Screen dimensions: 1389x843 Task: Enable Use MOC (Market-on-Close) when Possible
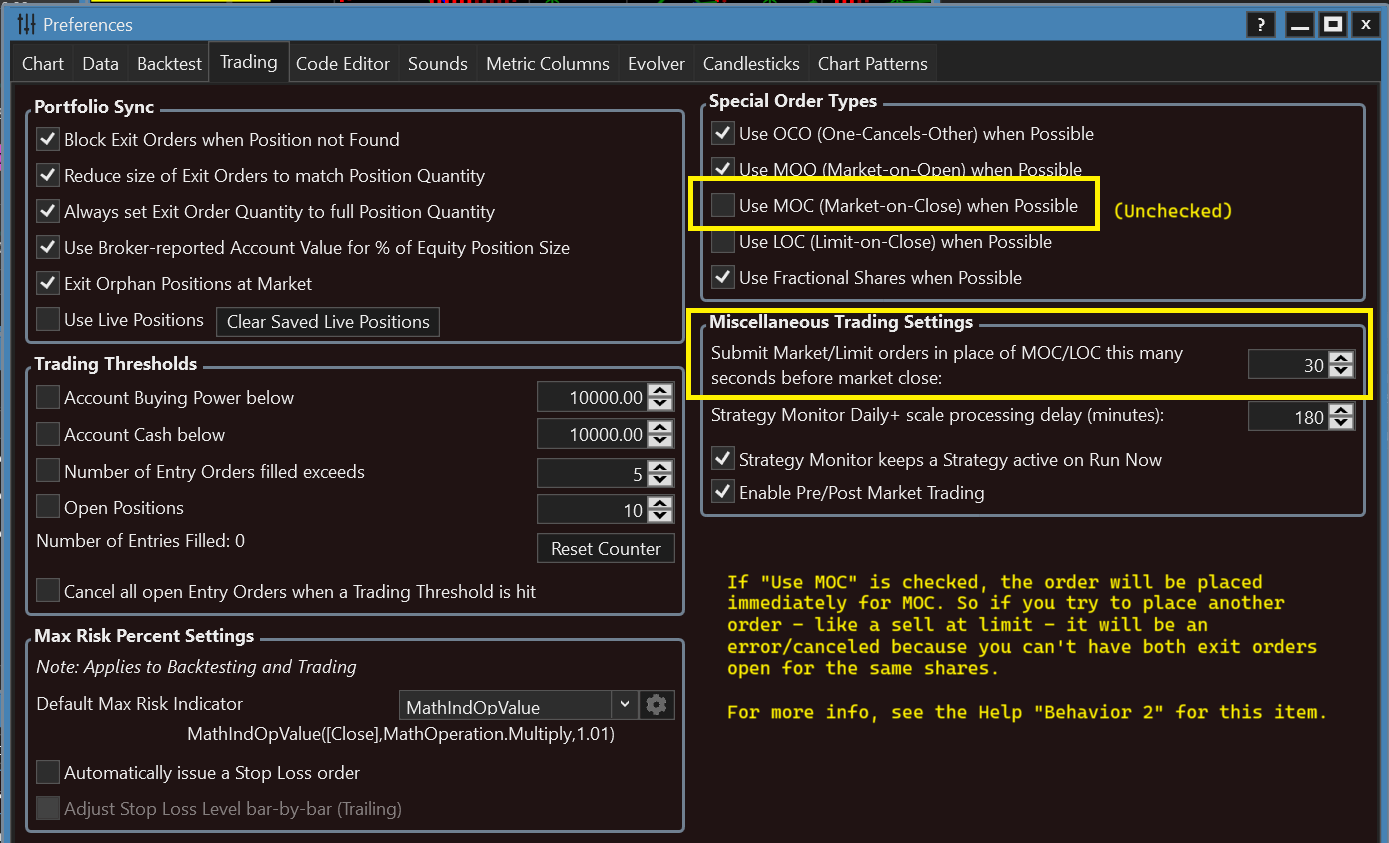click(x=722, y=206)
